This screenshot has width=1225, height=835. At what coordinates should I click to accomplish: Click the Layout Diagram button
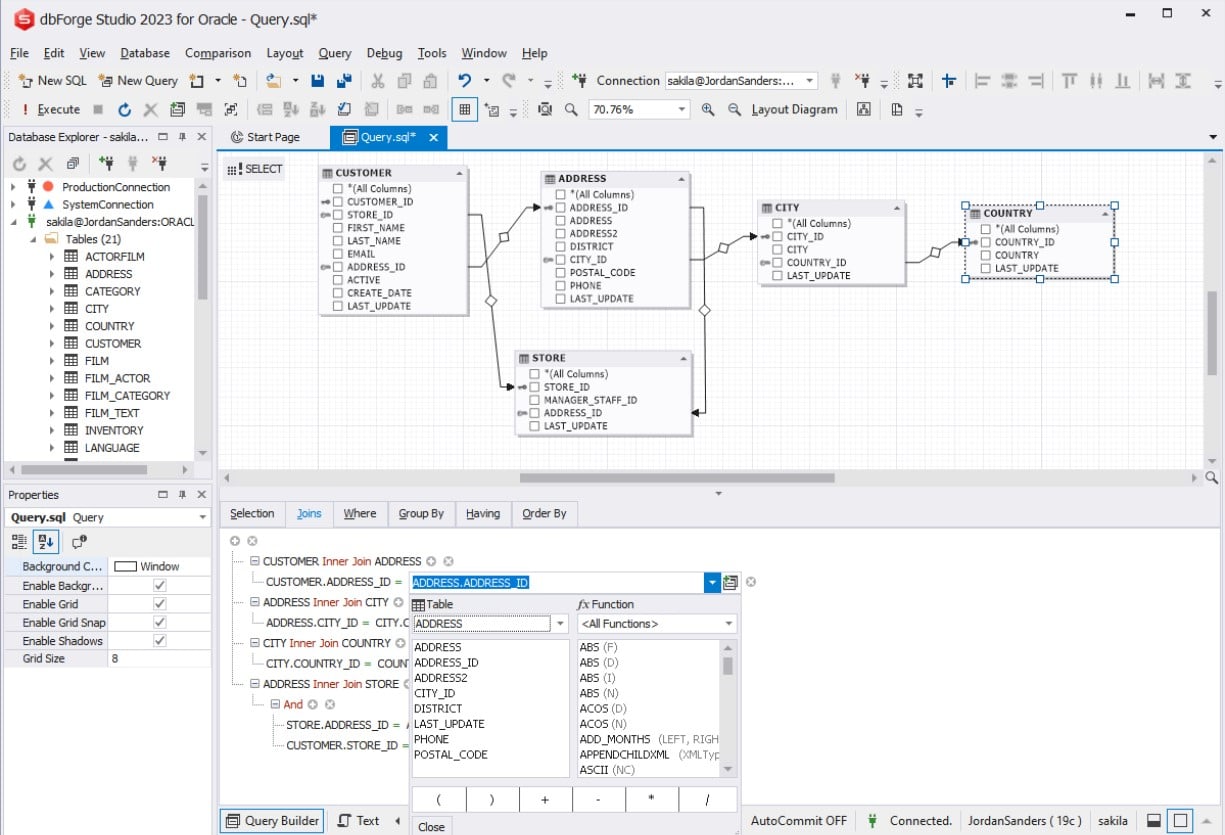[x=794, y=109]
